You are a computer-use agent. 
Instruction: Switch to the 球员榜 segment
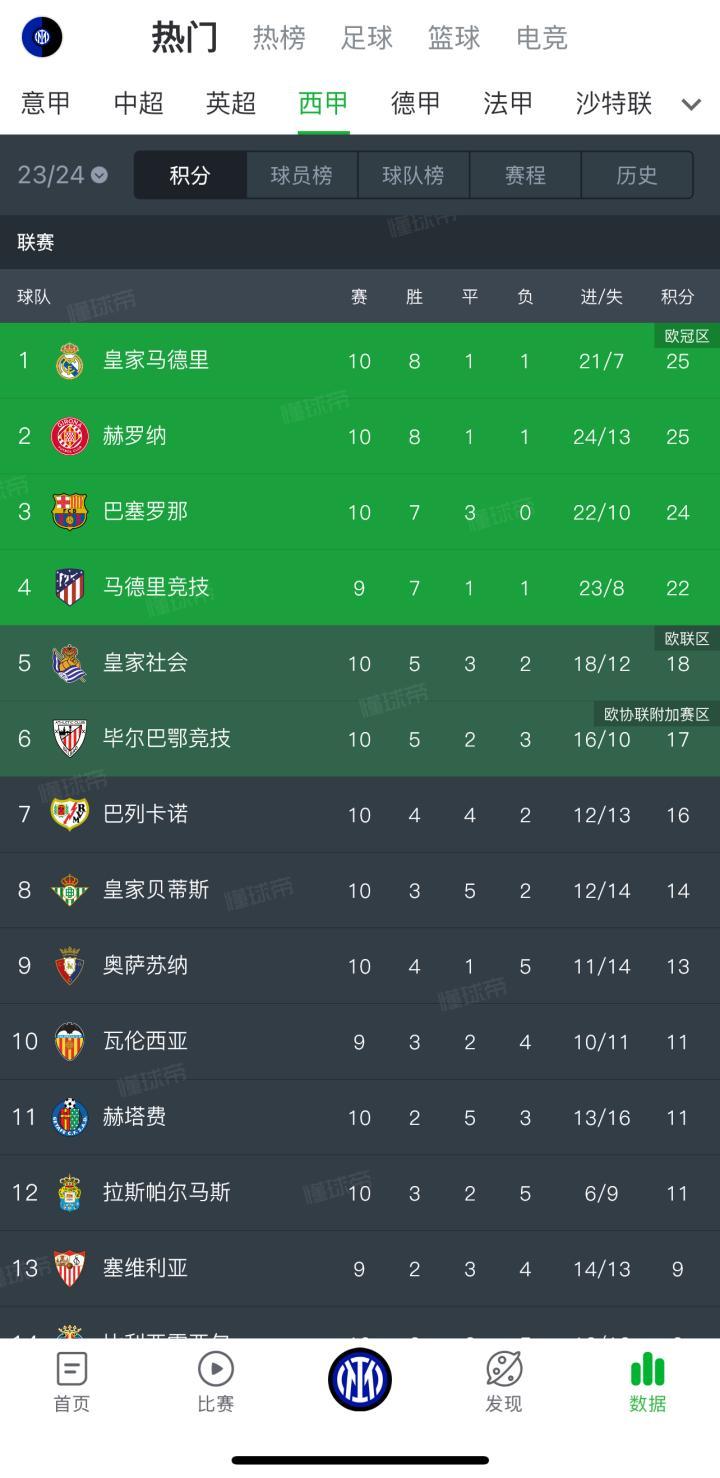pos(301,175)
